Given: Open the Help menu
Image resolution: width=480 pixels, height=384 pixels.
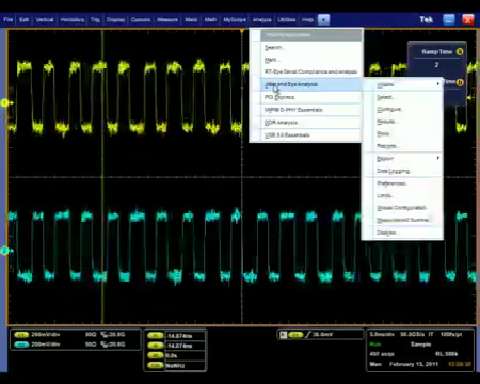Looking at the screenshot, I should coord(308,20).
